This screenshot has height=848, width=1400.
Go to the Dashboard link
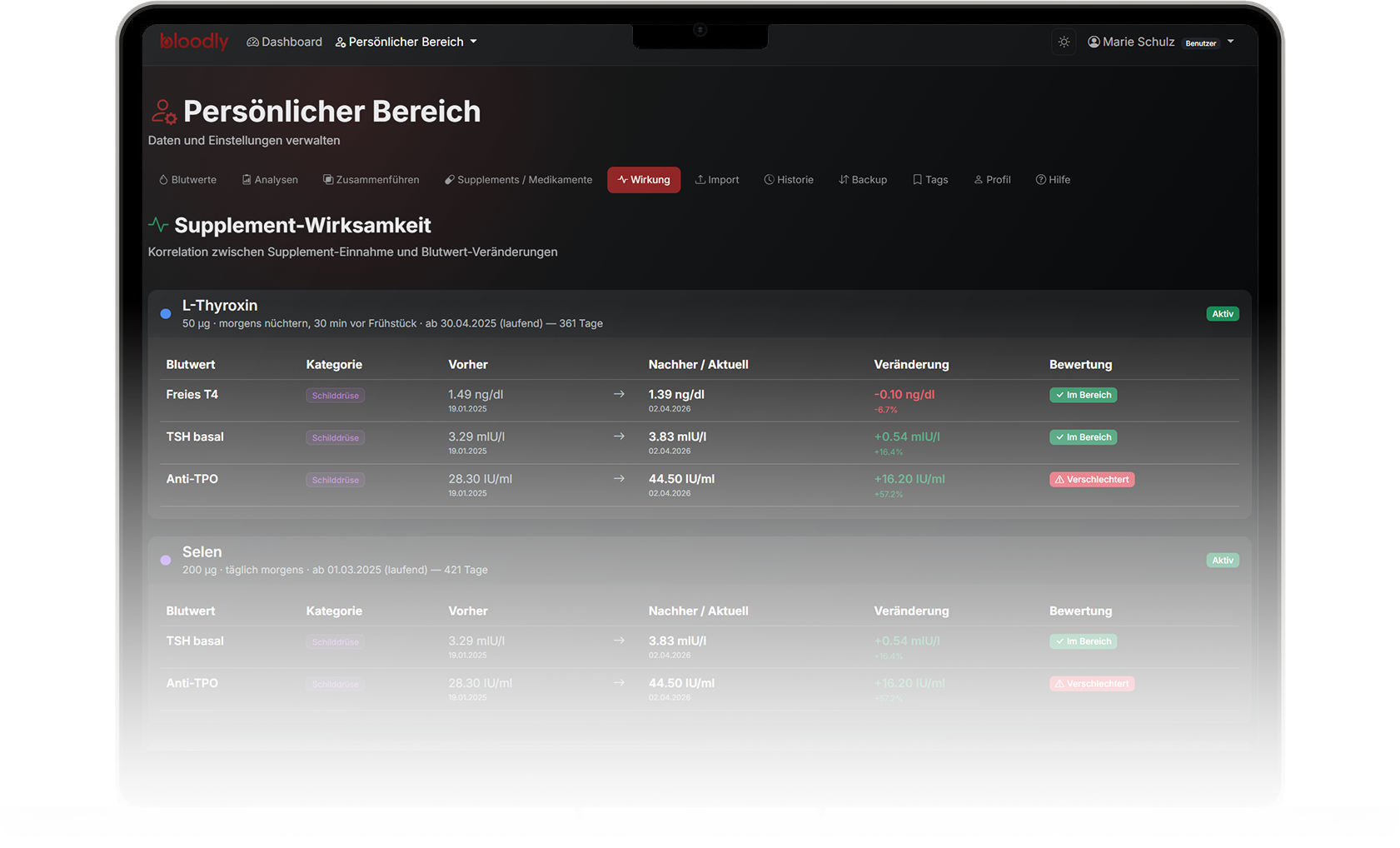point(284,42)
